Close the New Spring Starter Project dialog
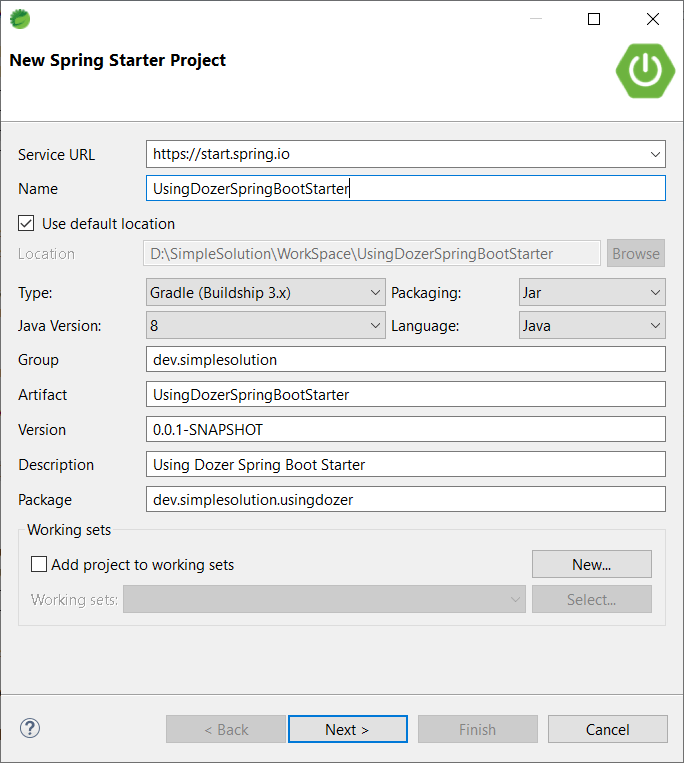This screenshot has height=763, width=684. click(x=653, y=19)
